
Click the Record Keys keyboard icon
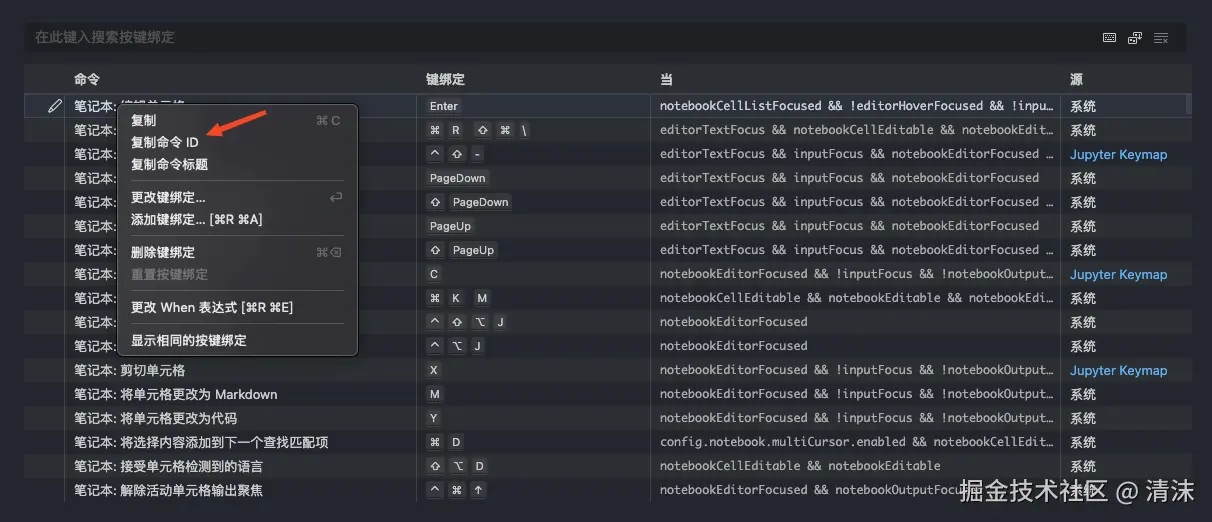pos(1109,38)
